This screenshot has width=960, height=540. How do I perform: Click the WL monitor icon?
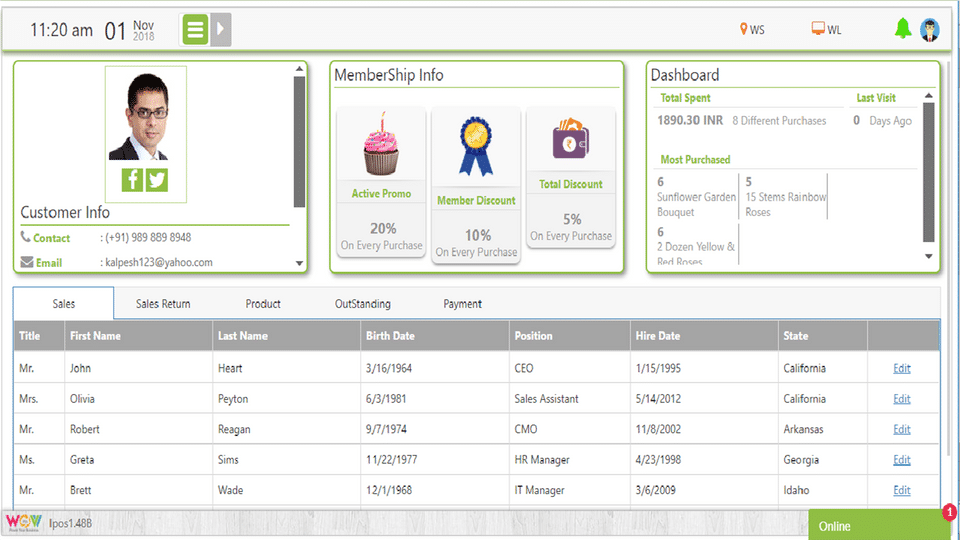pos(818,28)
